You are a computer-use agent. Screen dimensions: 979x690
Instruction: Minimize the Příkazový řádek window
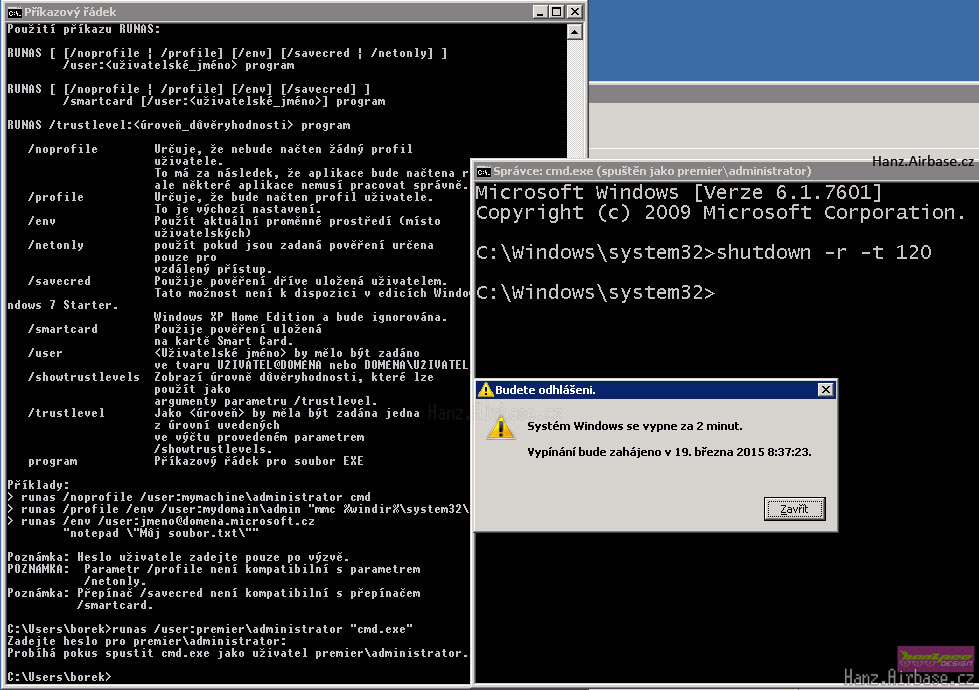pyautogui.click(x=540, y=11)
